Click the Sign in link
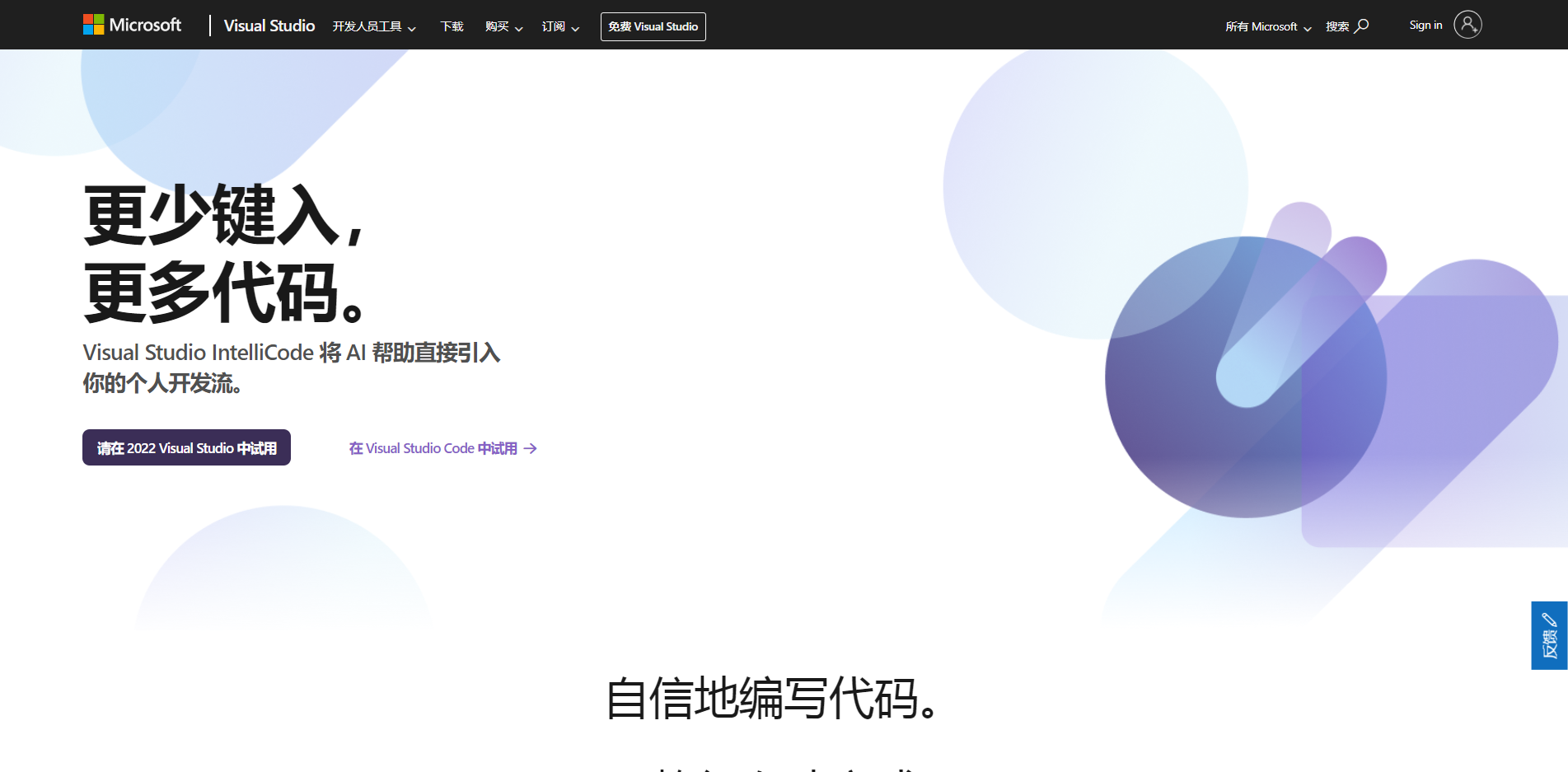Screen dimensions: 1568x772 (1425, 25)
